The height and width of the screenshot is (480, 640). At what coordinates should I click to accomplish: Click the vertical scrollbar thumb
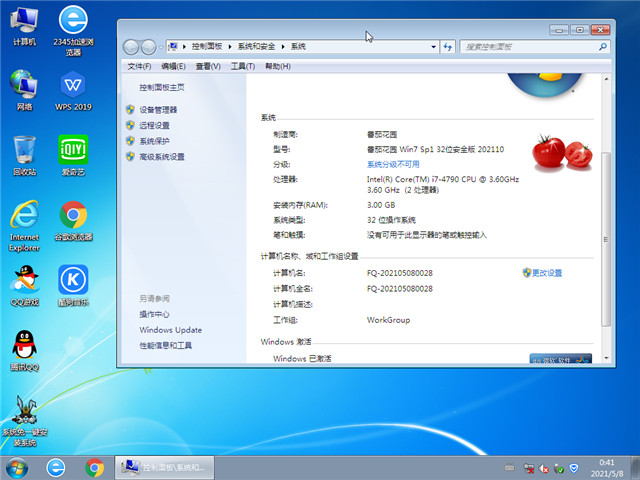607,239
